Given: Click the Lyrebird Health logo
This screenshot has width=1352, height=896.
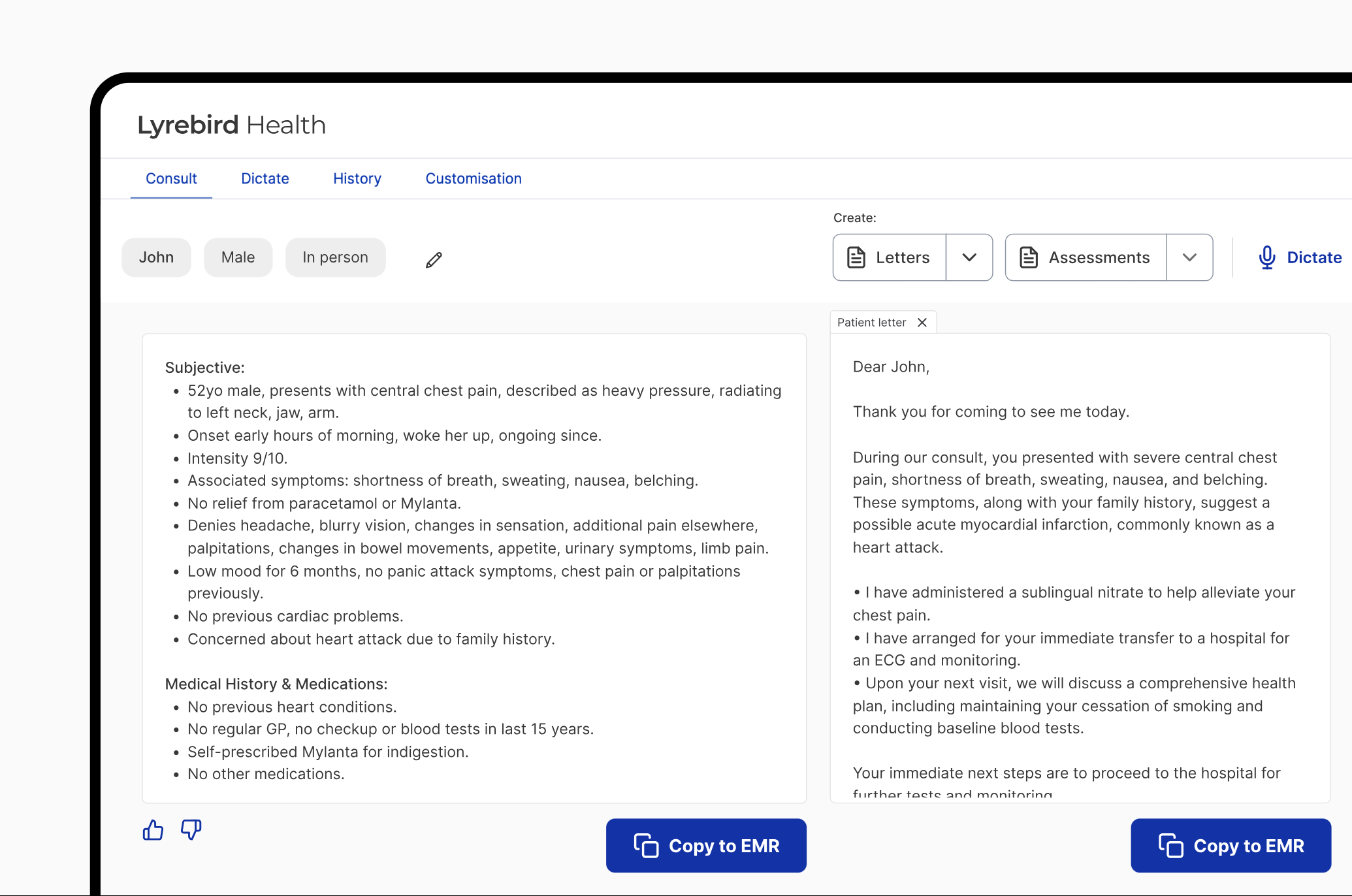Looking at the screenshot, I should (231, 125).
